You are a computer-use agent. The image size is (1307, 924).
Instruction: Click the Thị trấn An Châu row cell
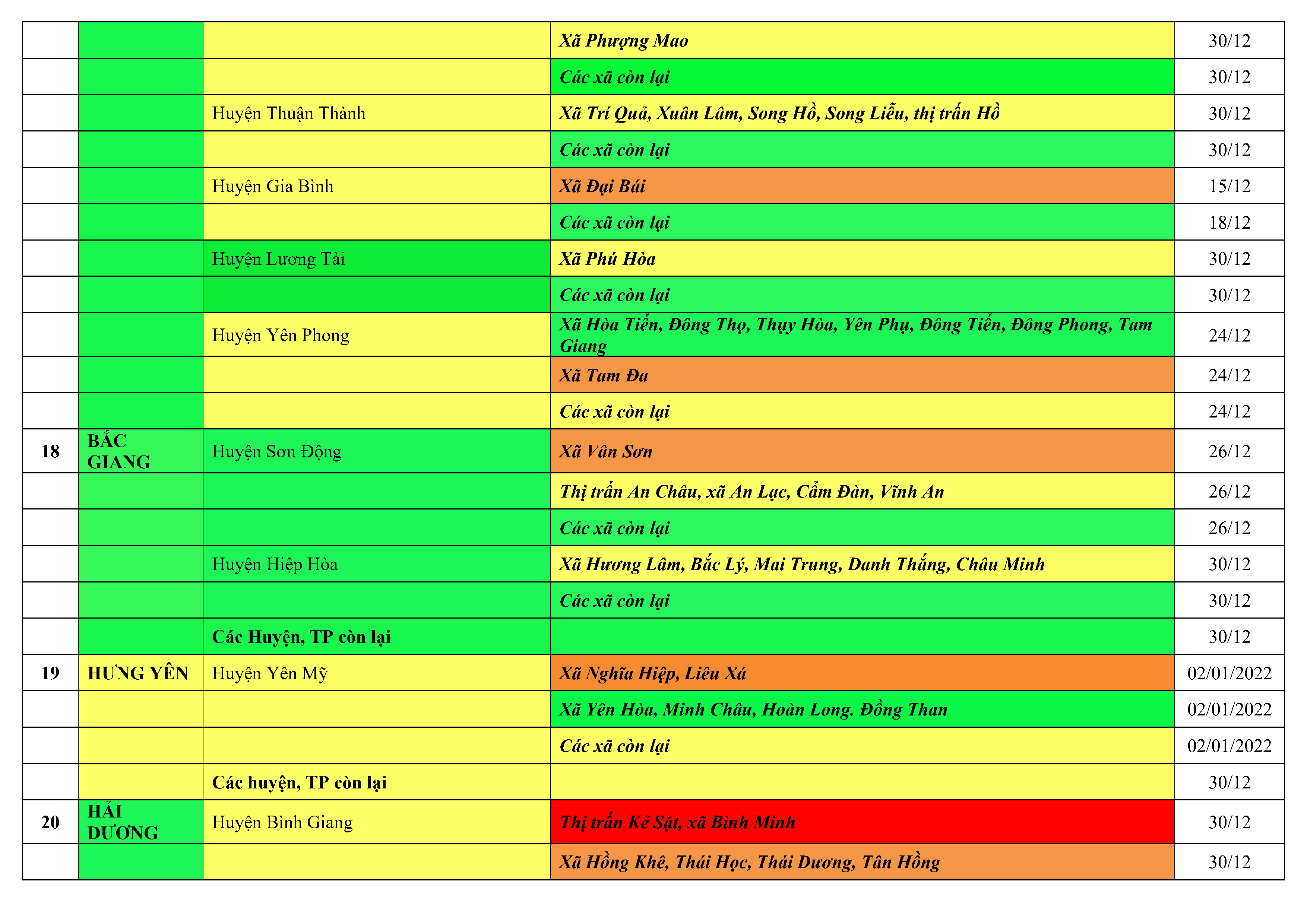[861, 491]
